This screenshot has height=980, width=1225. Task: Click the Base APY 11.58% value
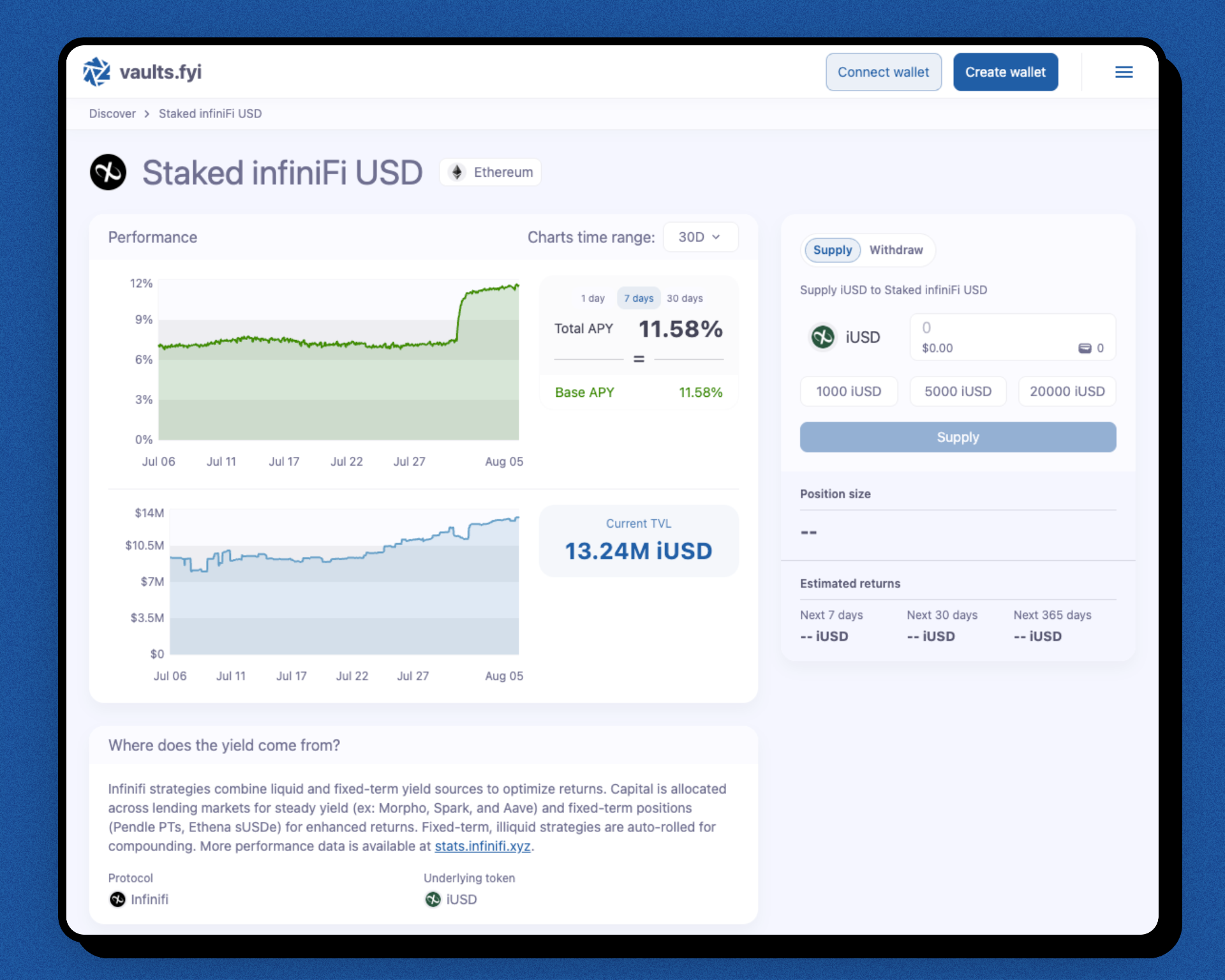pos(700,392)
